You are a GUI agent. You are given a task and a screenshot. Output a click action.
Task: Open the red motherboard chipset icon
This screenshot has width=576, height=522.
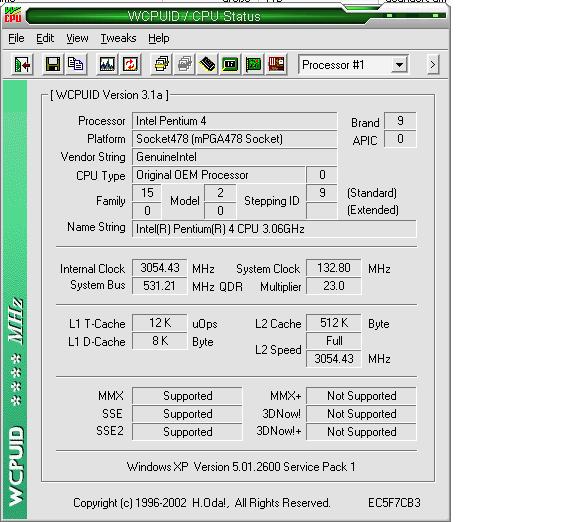coord(276,65)
